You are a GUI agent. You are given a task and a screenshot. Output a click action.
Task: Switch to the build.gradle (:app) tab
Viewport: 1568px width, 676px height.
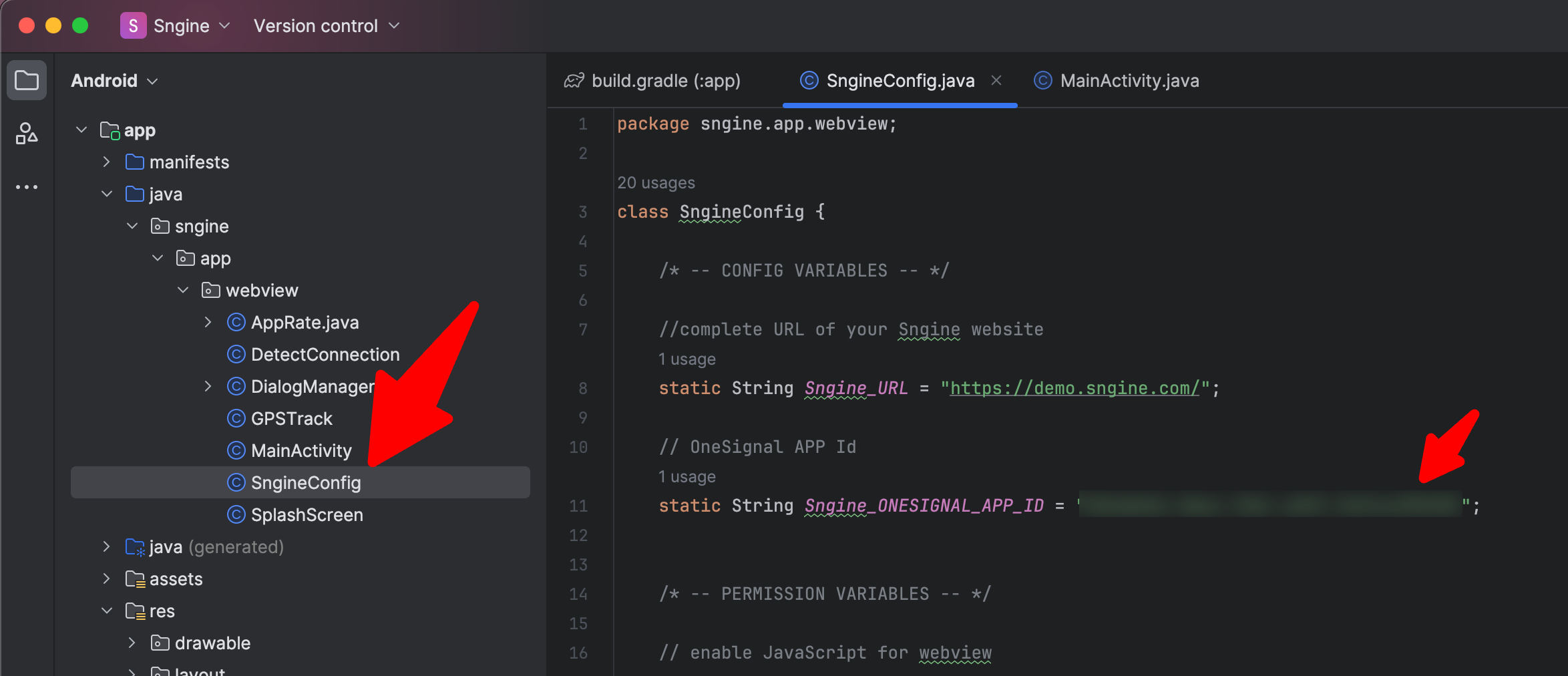click(x=665, y=81)
